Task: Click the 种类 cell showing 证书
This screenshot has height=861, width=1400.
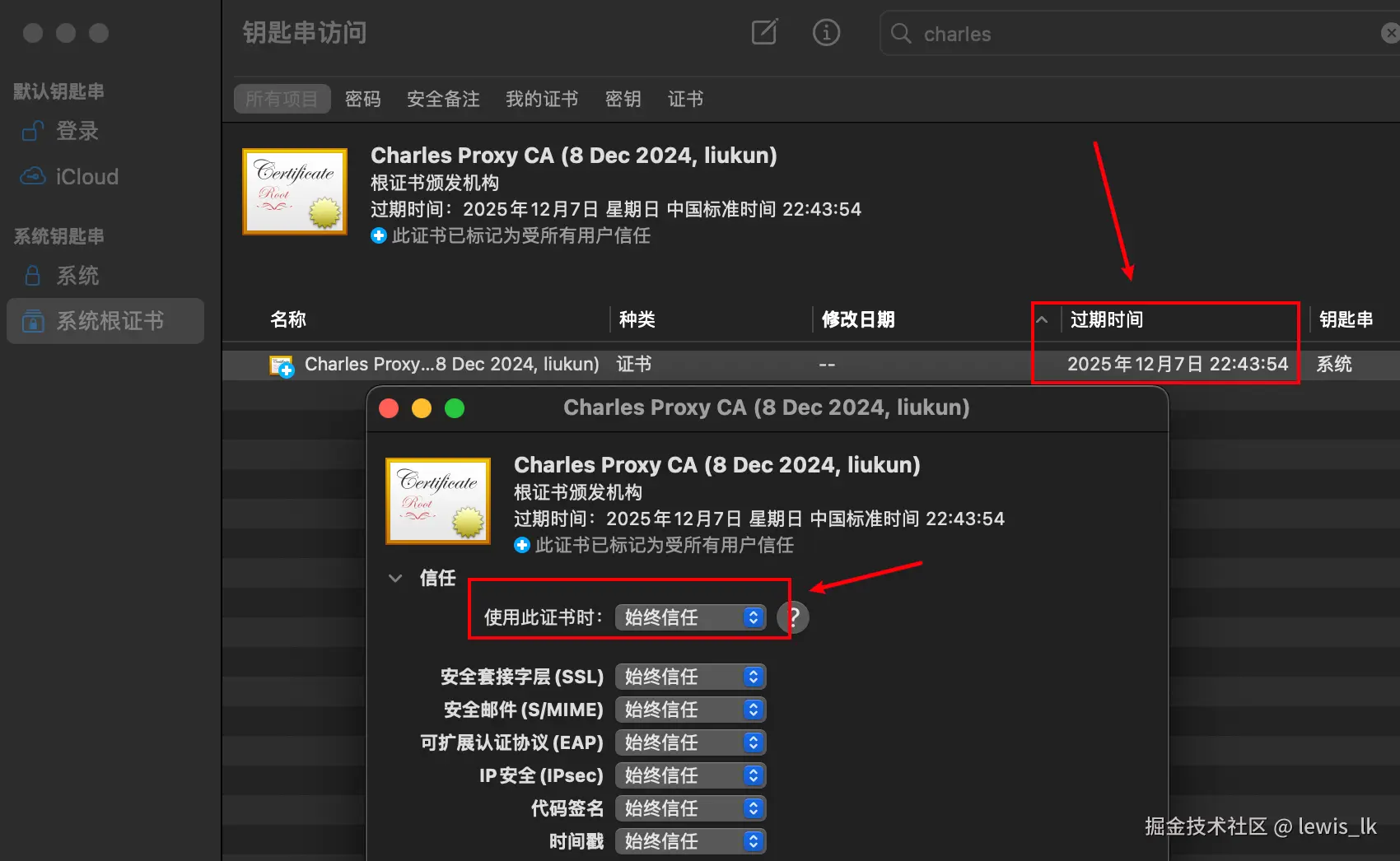Action: click(x=634, y=365)
